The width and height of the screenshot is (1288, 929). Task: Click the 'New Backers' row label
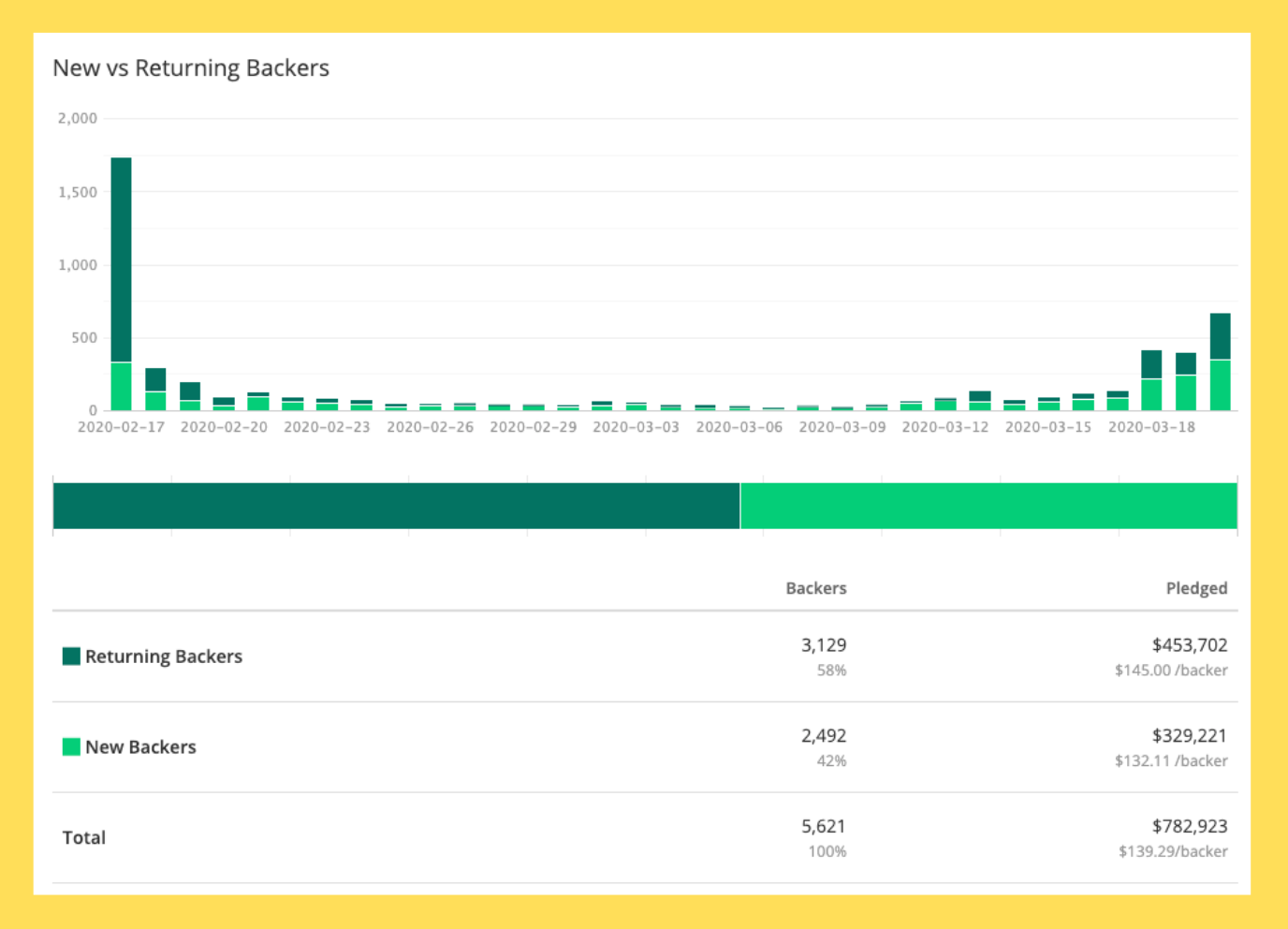140,747
